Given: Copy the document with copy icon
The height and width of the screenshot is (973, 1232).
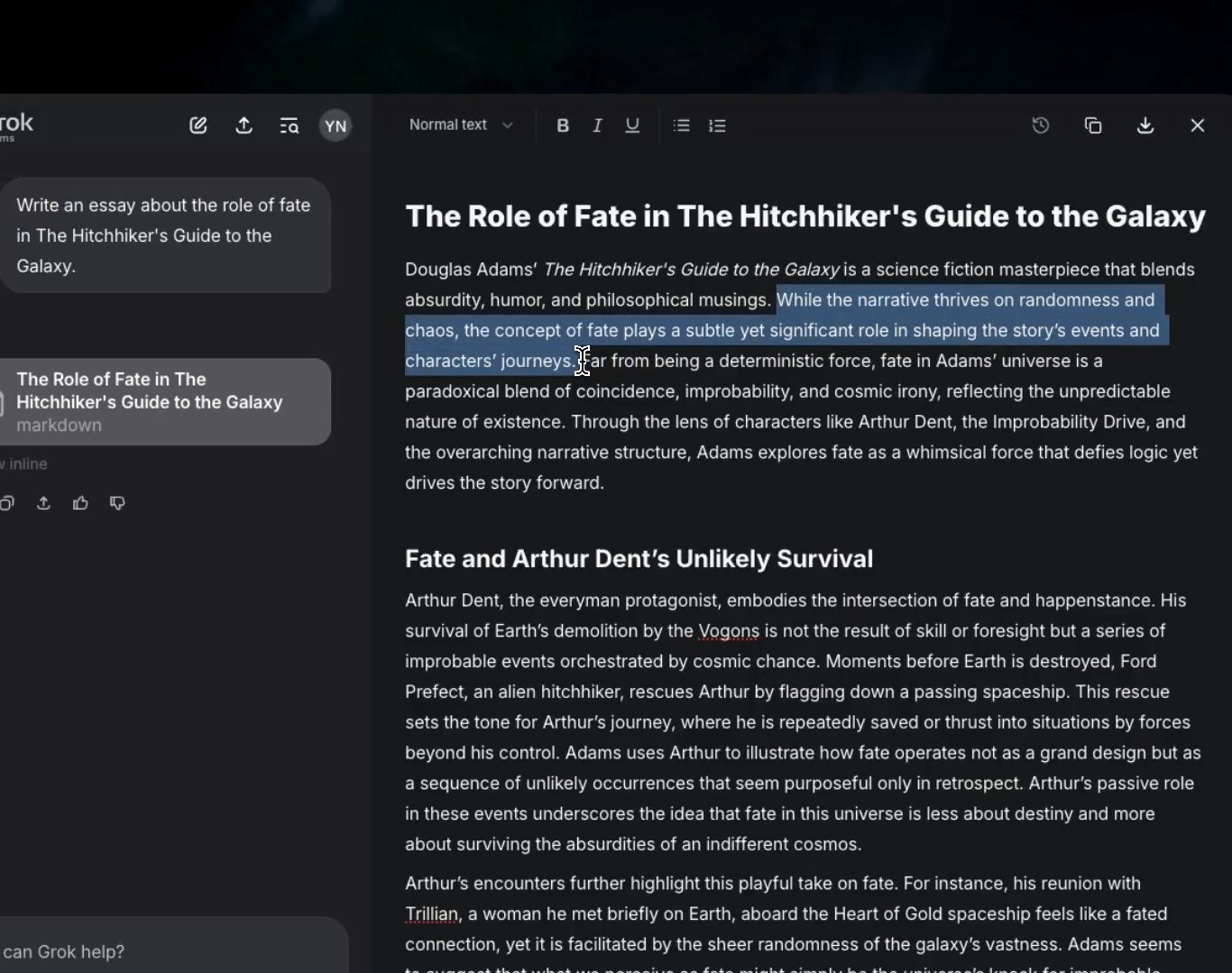Looking at the screenshot, I should coord(1093,125).
